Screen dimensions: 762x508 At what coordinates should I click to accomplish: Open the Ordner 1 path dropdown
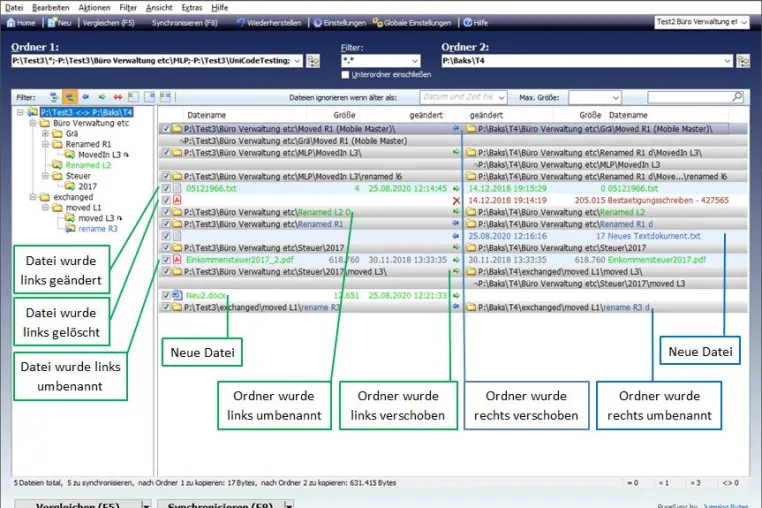click(x=297, y=61)
